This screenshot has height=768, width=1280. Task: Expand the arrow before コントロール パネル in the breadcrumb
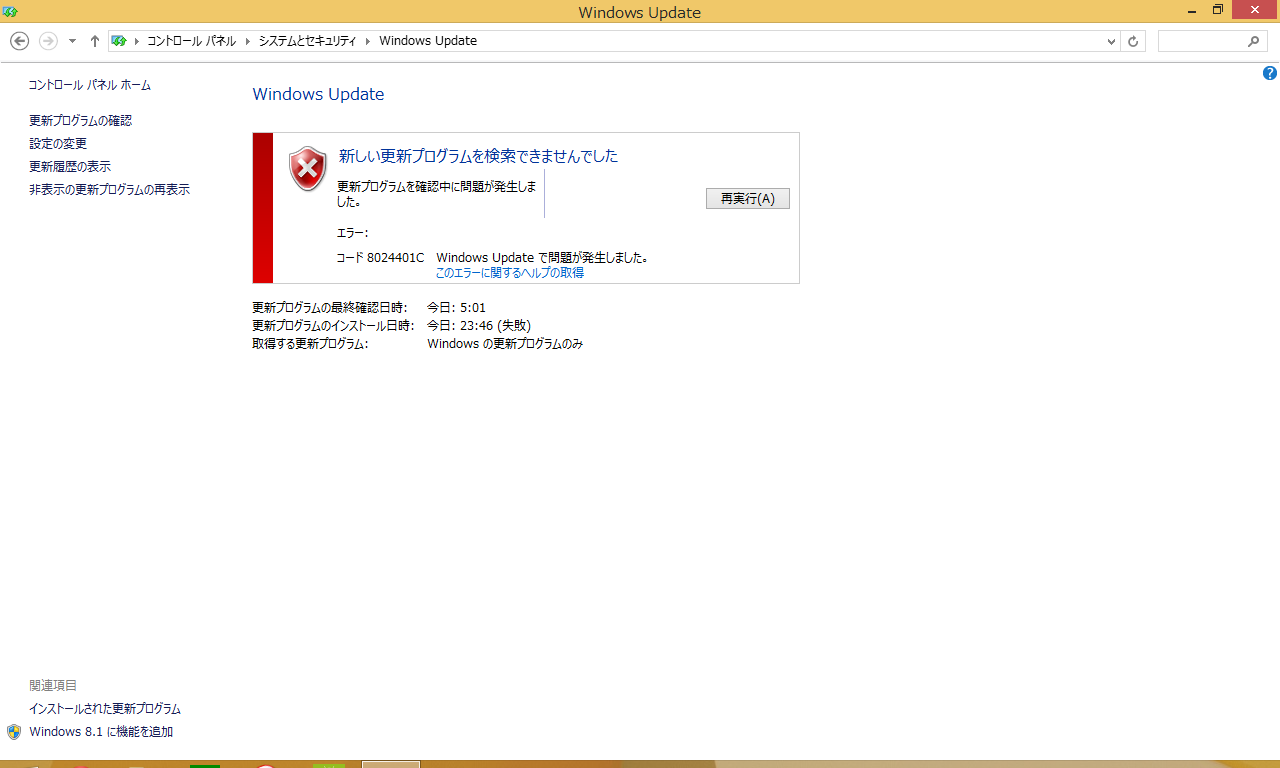[137, 41]
